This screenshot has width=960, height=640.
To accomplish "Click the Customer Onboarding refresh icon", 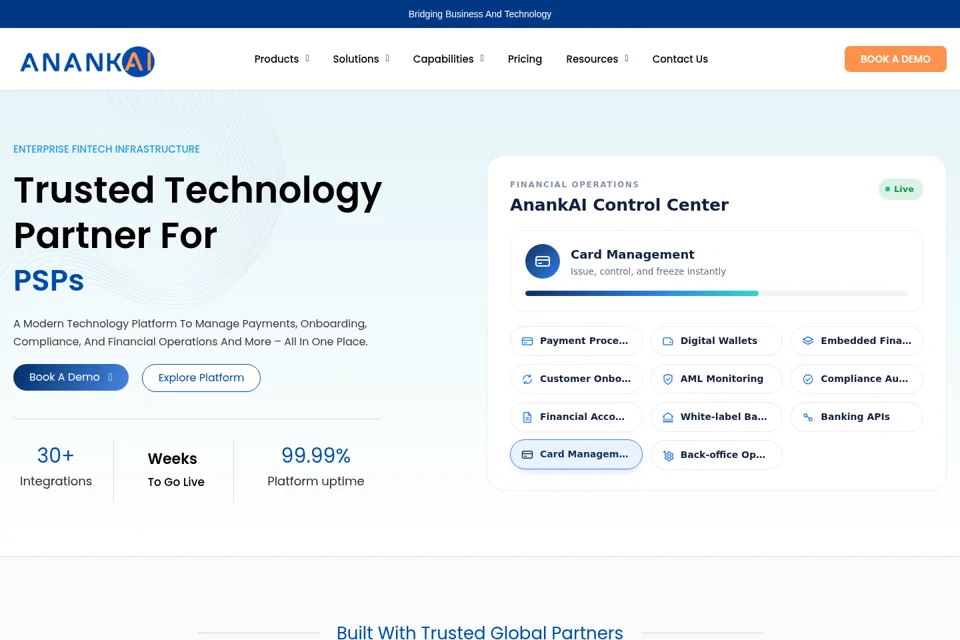I will 527,379.
